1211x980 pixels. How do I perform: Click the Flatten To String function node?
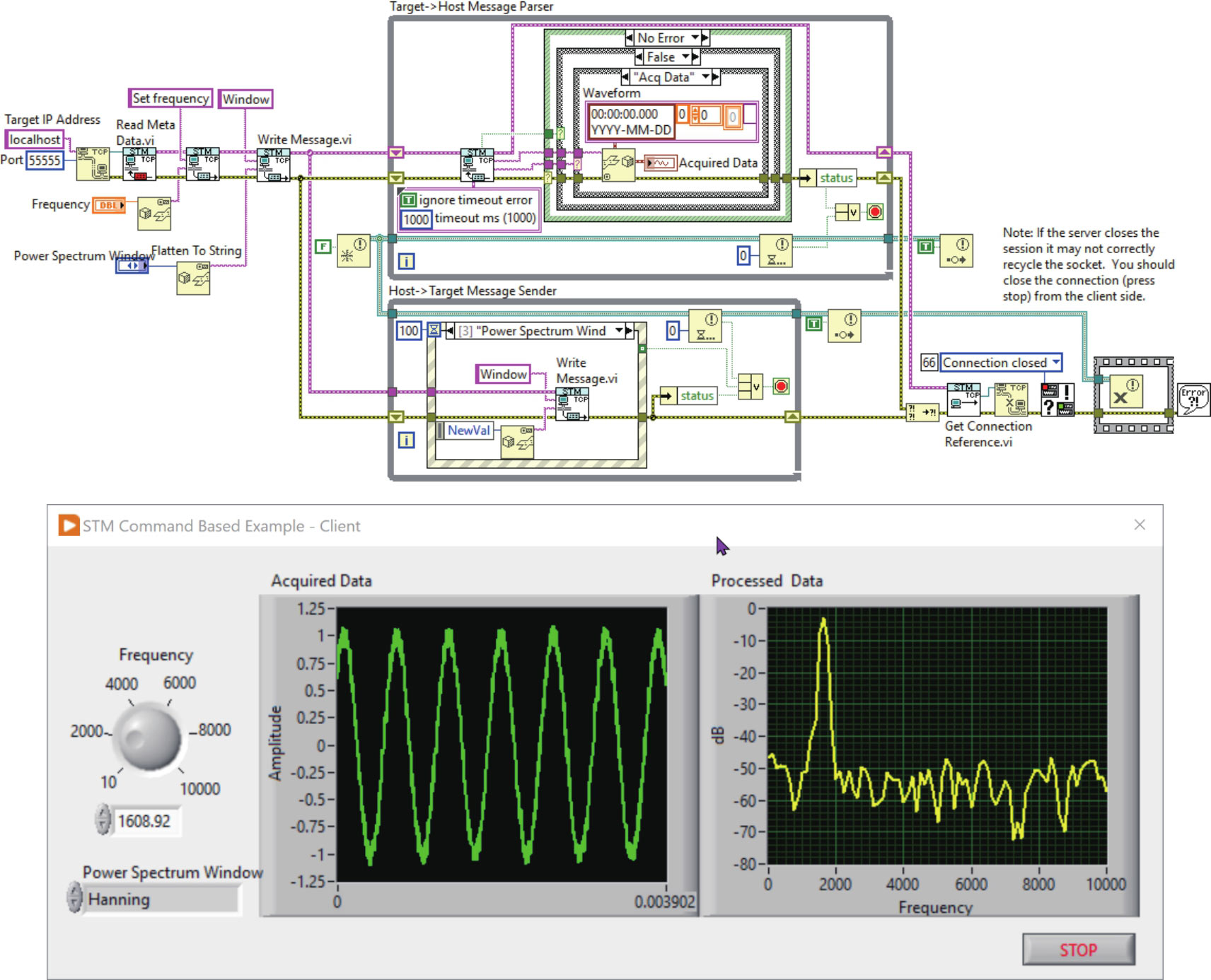tap(193, 278)
